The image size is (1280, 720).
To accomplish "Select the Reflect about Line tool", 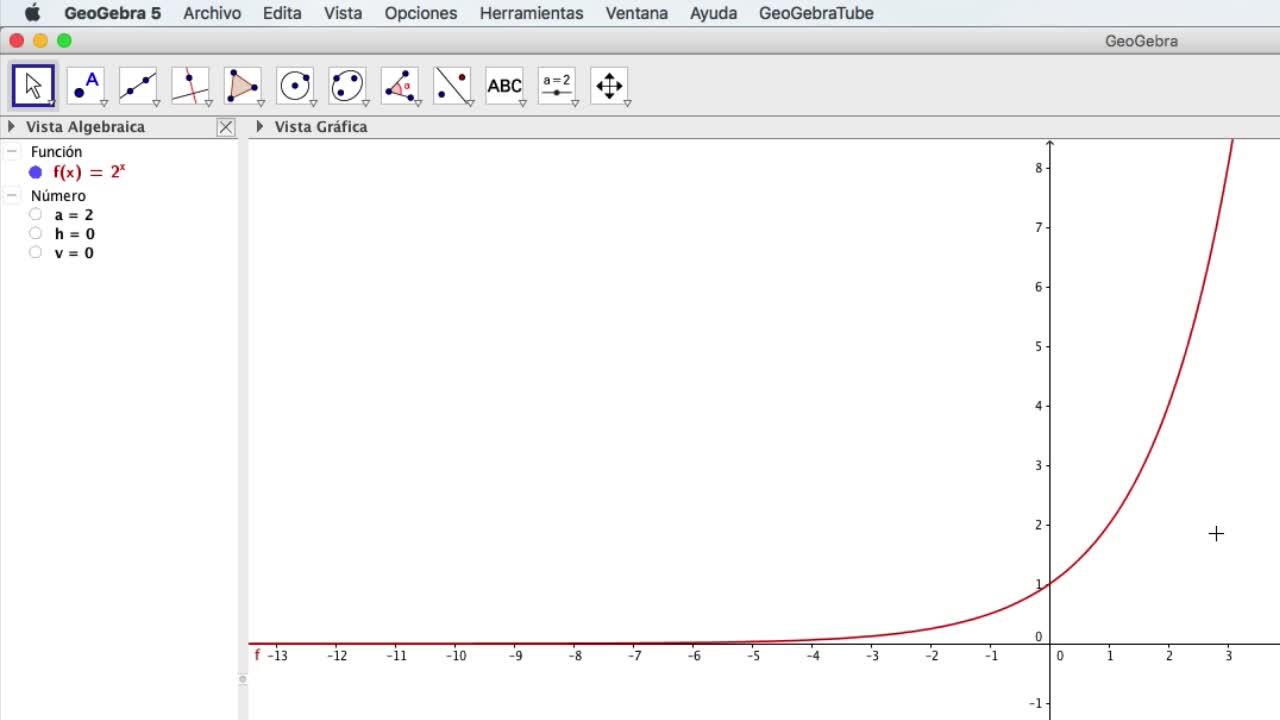I will (x=452, y=86).
